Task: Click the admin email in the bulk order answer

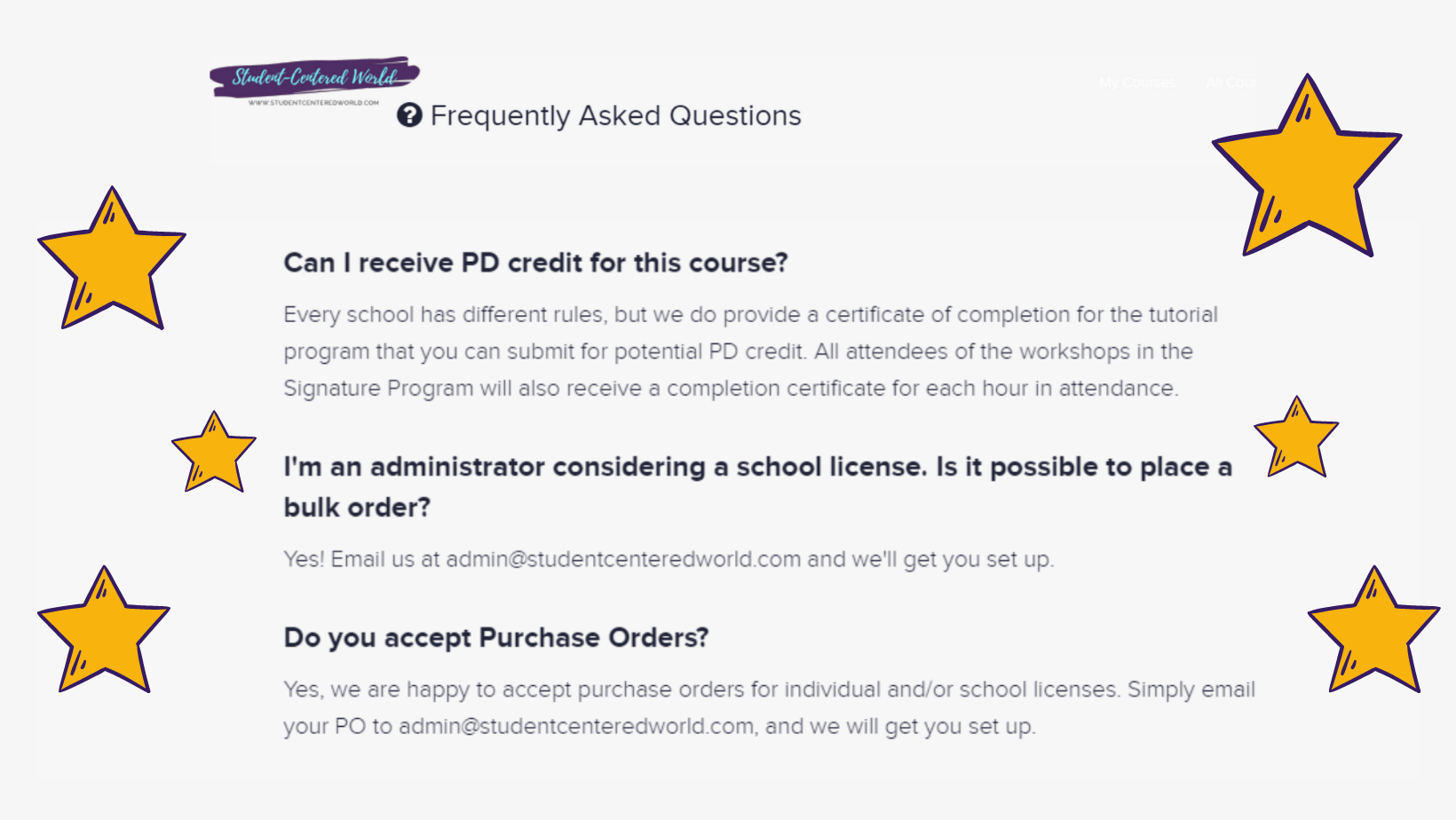Action: [x=623, y=559]
